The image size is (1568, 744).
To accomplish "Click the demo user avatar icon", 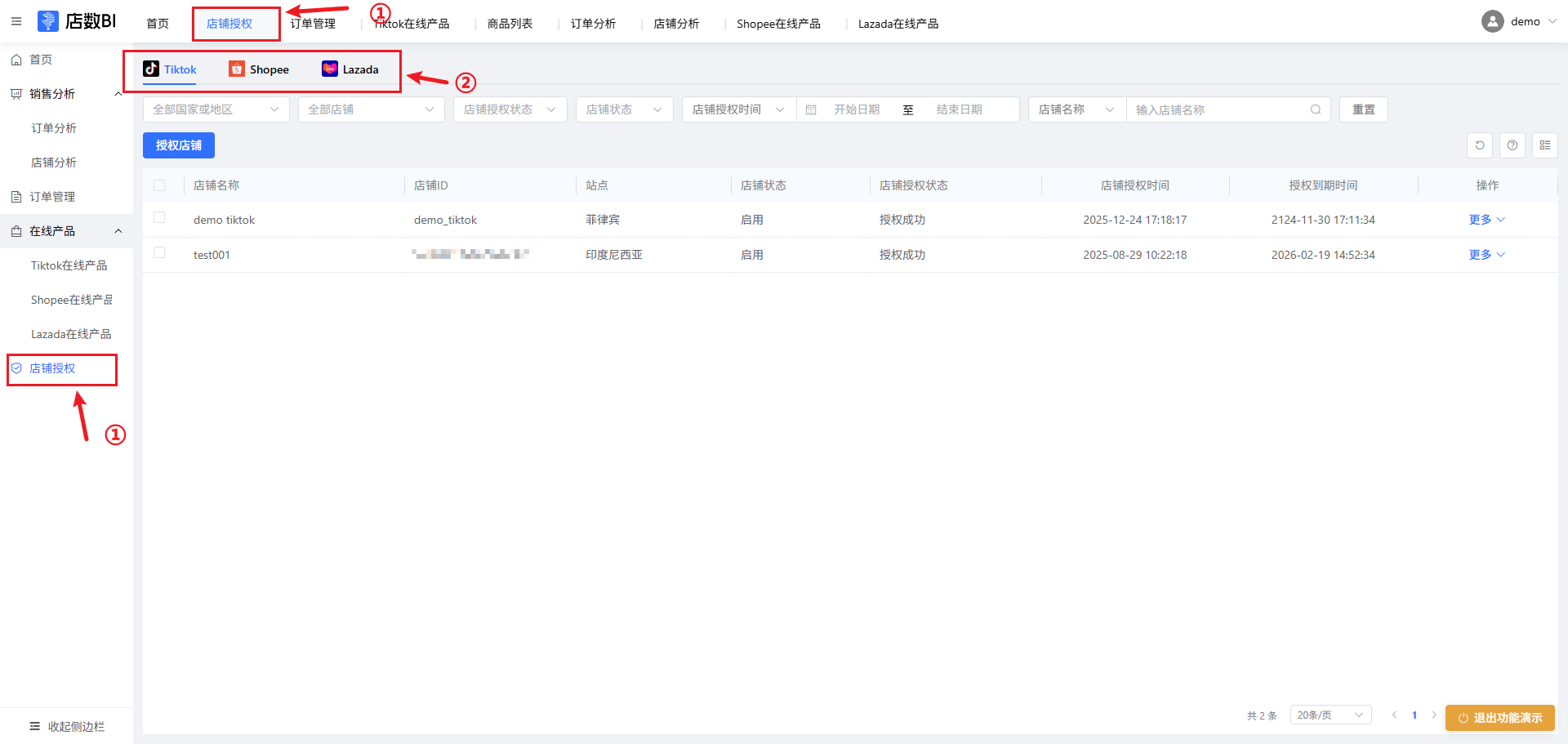I will (x=1492, y=22).
